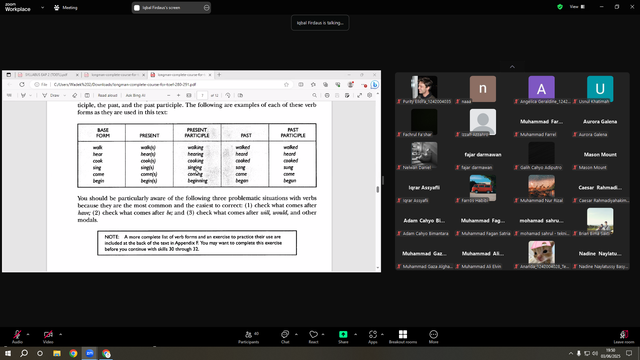The width and height of the screenshot is (640, 360).
Task: Click the taskbar clock showing 19:50
Action: (x=610, y=353)
